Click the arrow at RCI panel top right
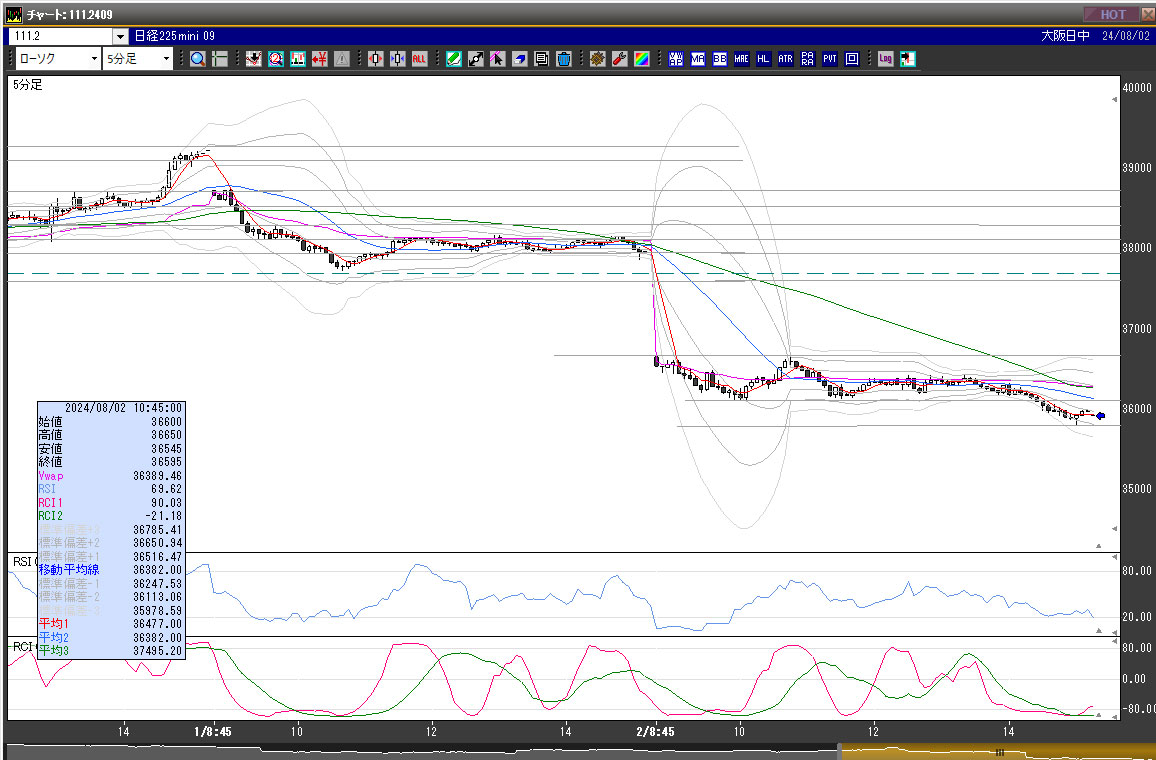 [x=1113, y=642]
